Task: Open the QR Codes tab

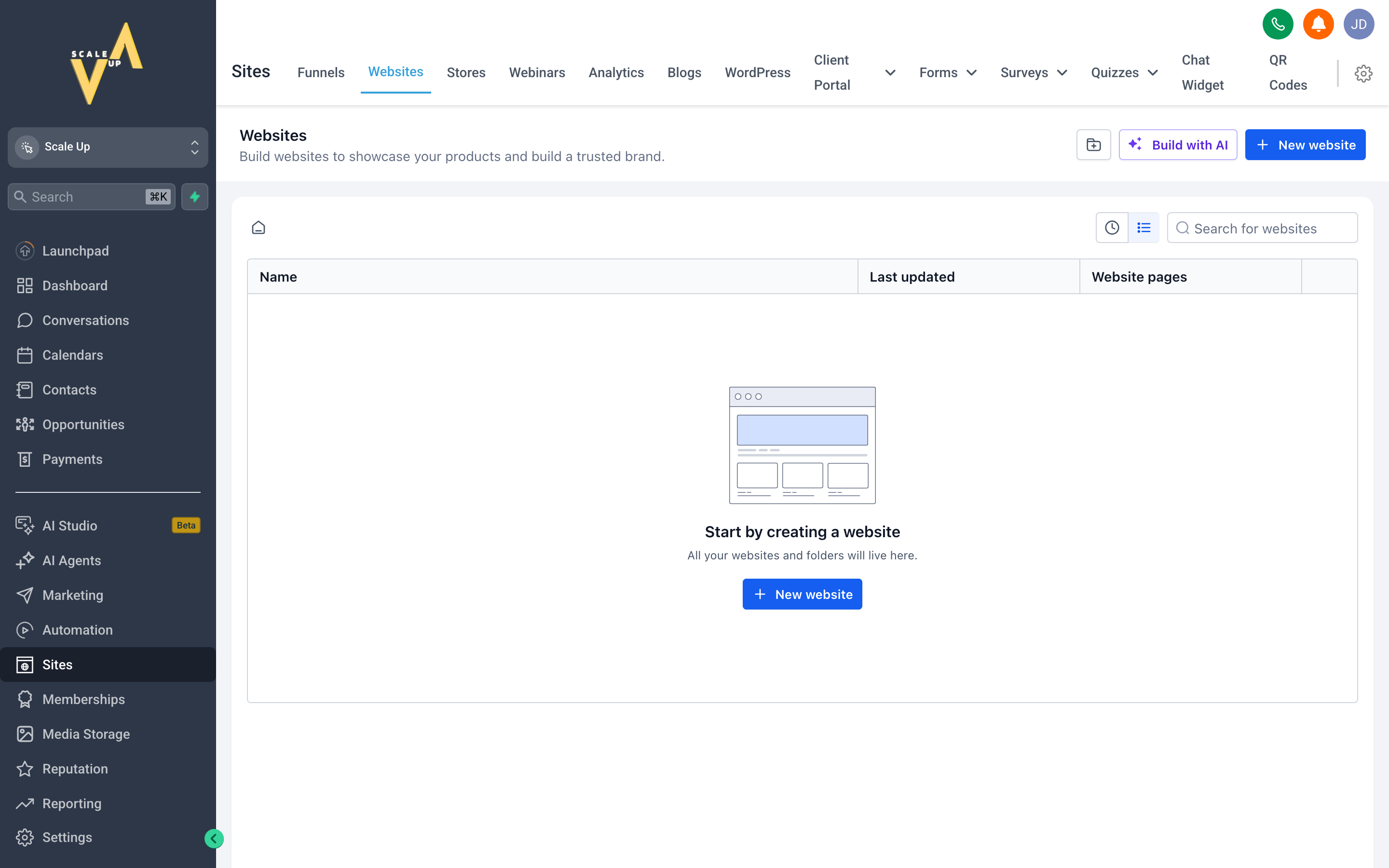Action: (x=1288, y=73)
